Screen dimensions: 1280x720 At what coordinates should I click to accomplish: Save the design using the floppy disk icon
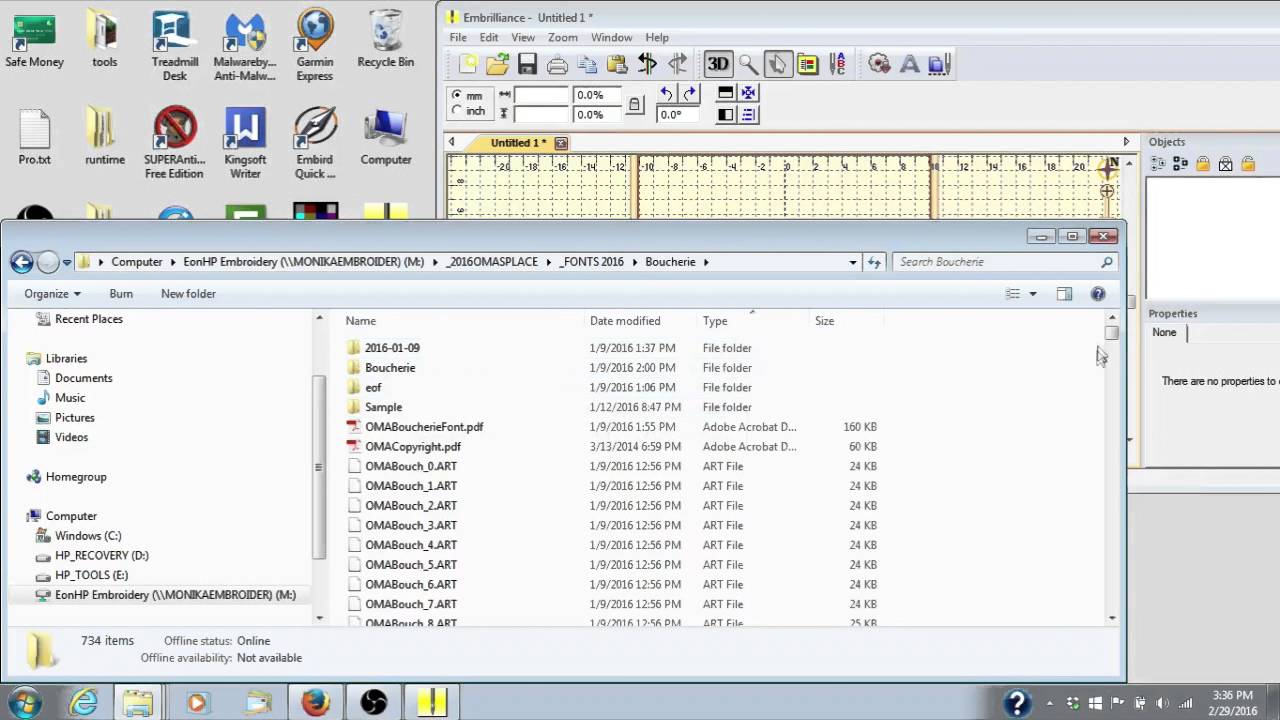coord(527,65)
